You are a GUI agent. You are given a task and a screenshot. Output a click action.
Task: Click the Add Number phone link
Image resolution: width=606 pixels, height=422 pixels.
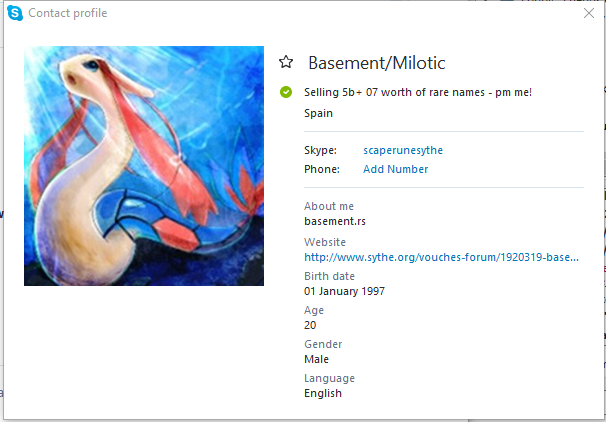tap(395, 169)
